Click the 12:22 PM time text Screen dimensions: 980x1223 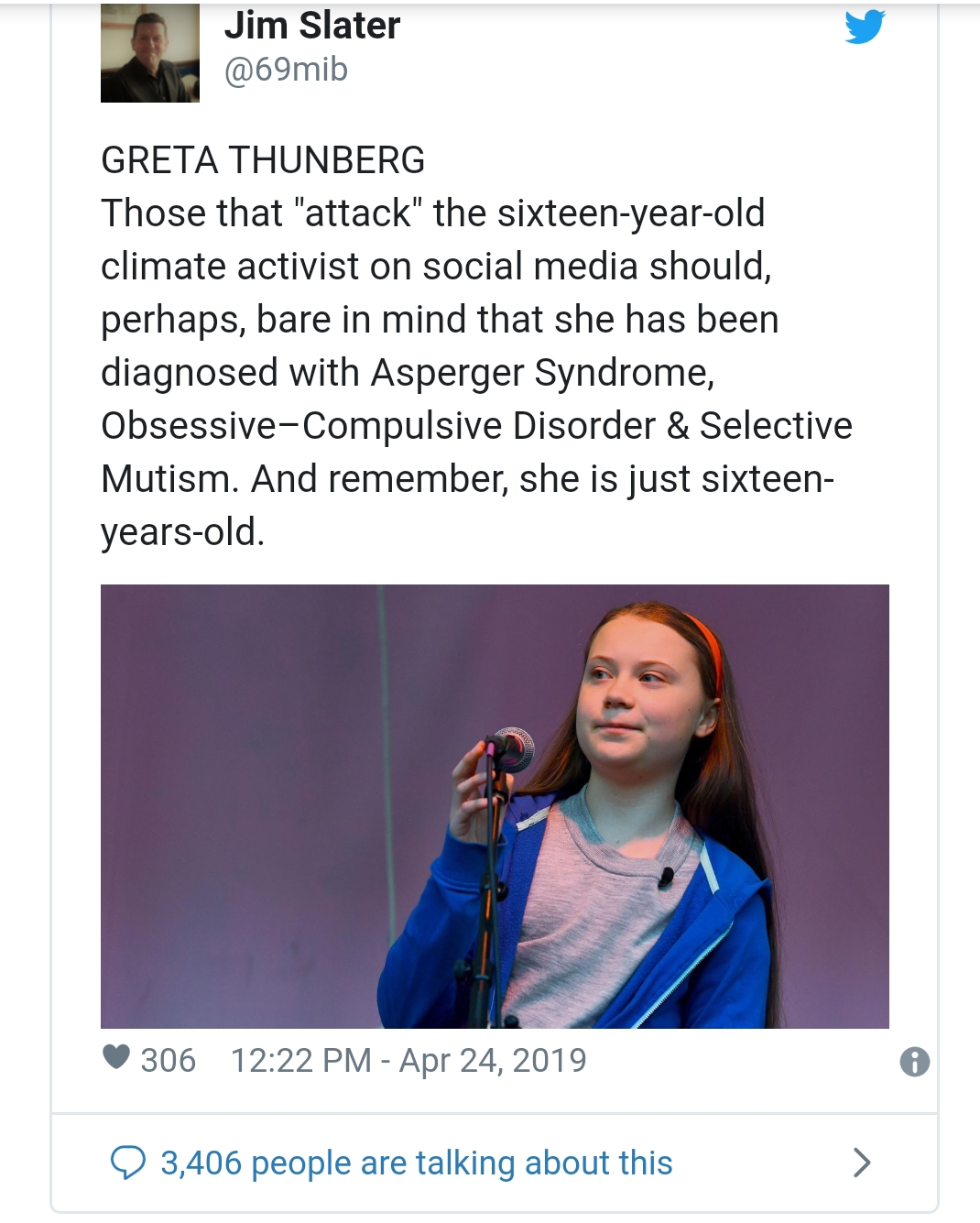(x=300, y=1061)
